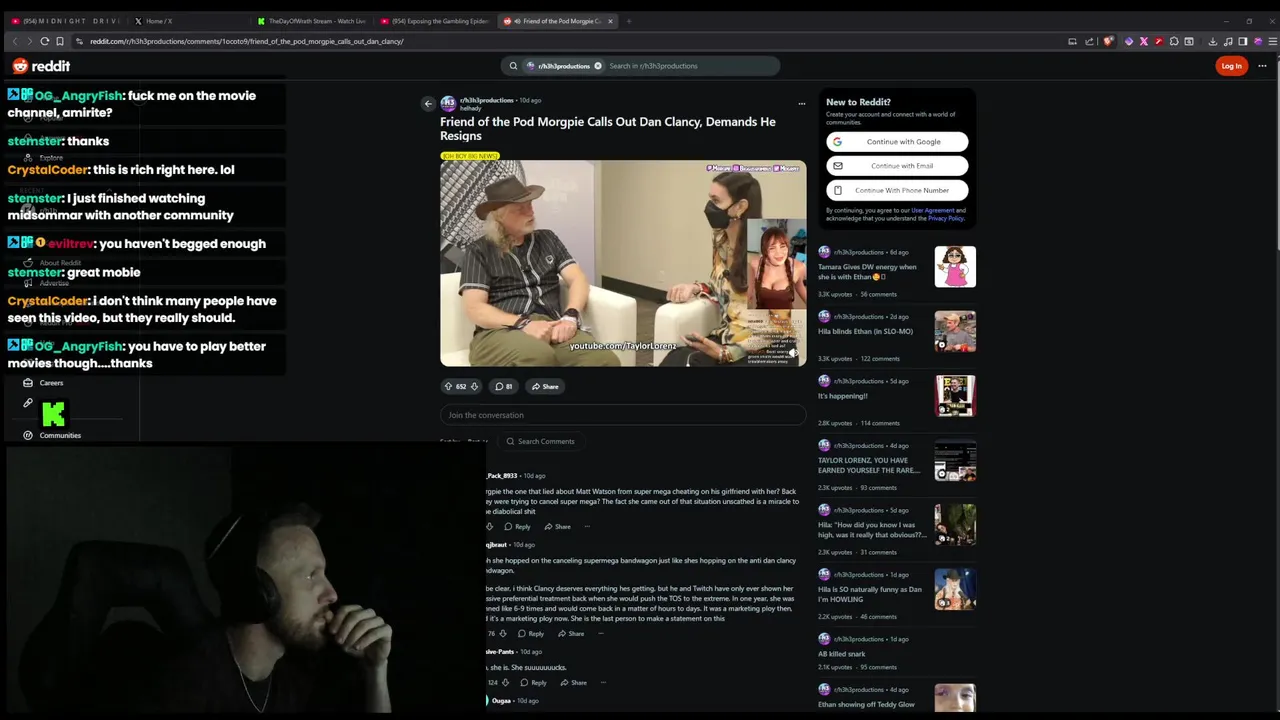The height and width of the screenshot is (720, 1280).
Task: Open a new browser tab
Action: (x=629, y=21)
